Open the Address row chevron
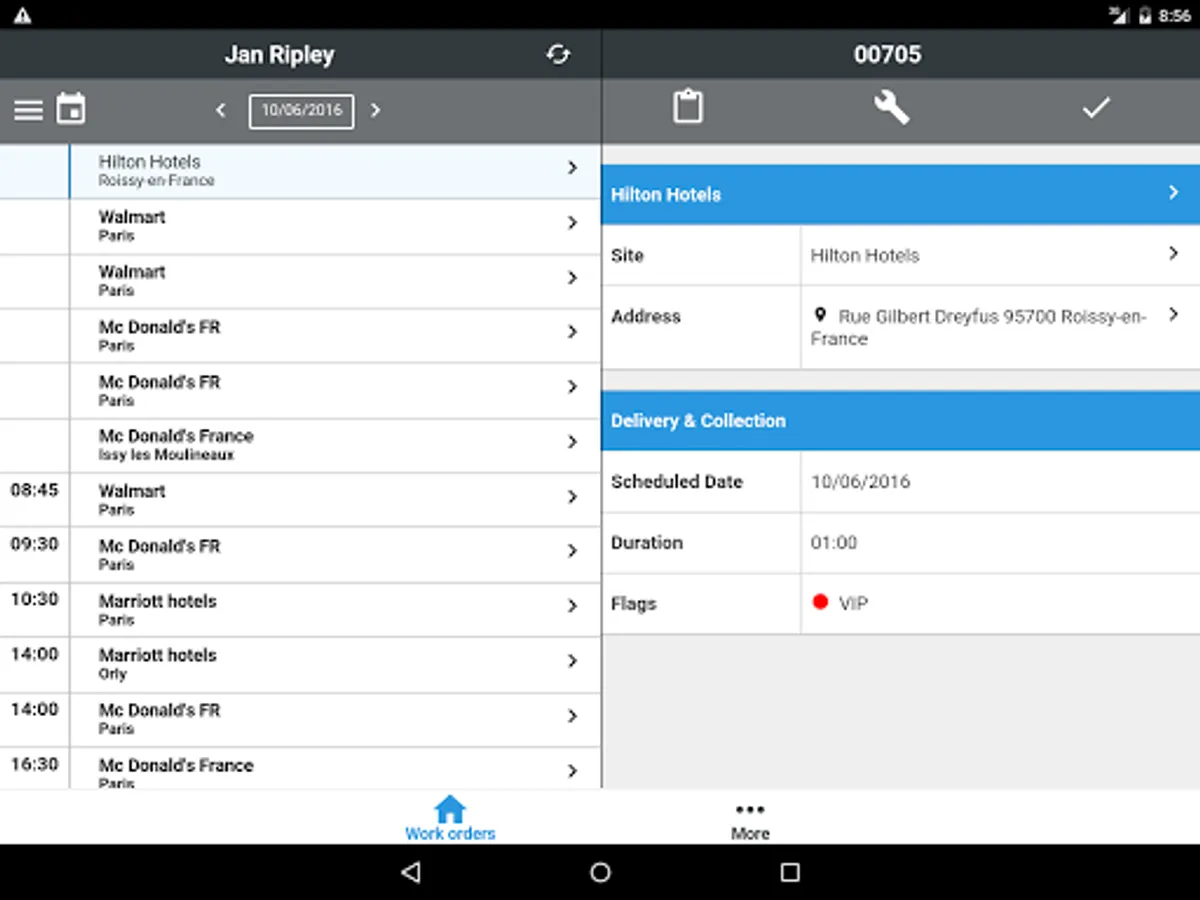This screenshot has height=900, width=1200. tap(1174, 315)
